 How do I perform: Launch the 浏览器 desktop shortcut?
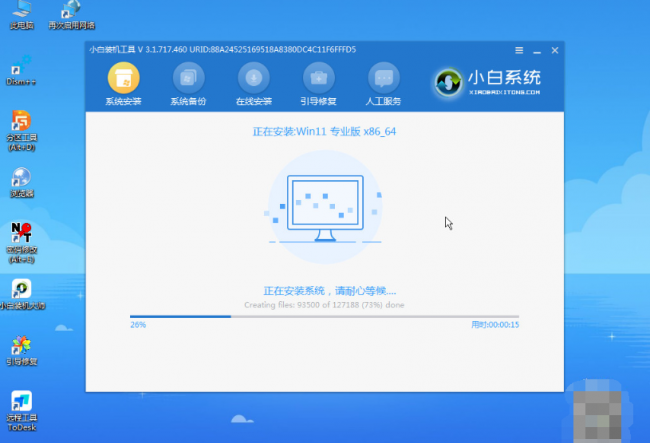(22, 182)
